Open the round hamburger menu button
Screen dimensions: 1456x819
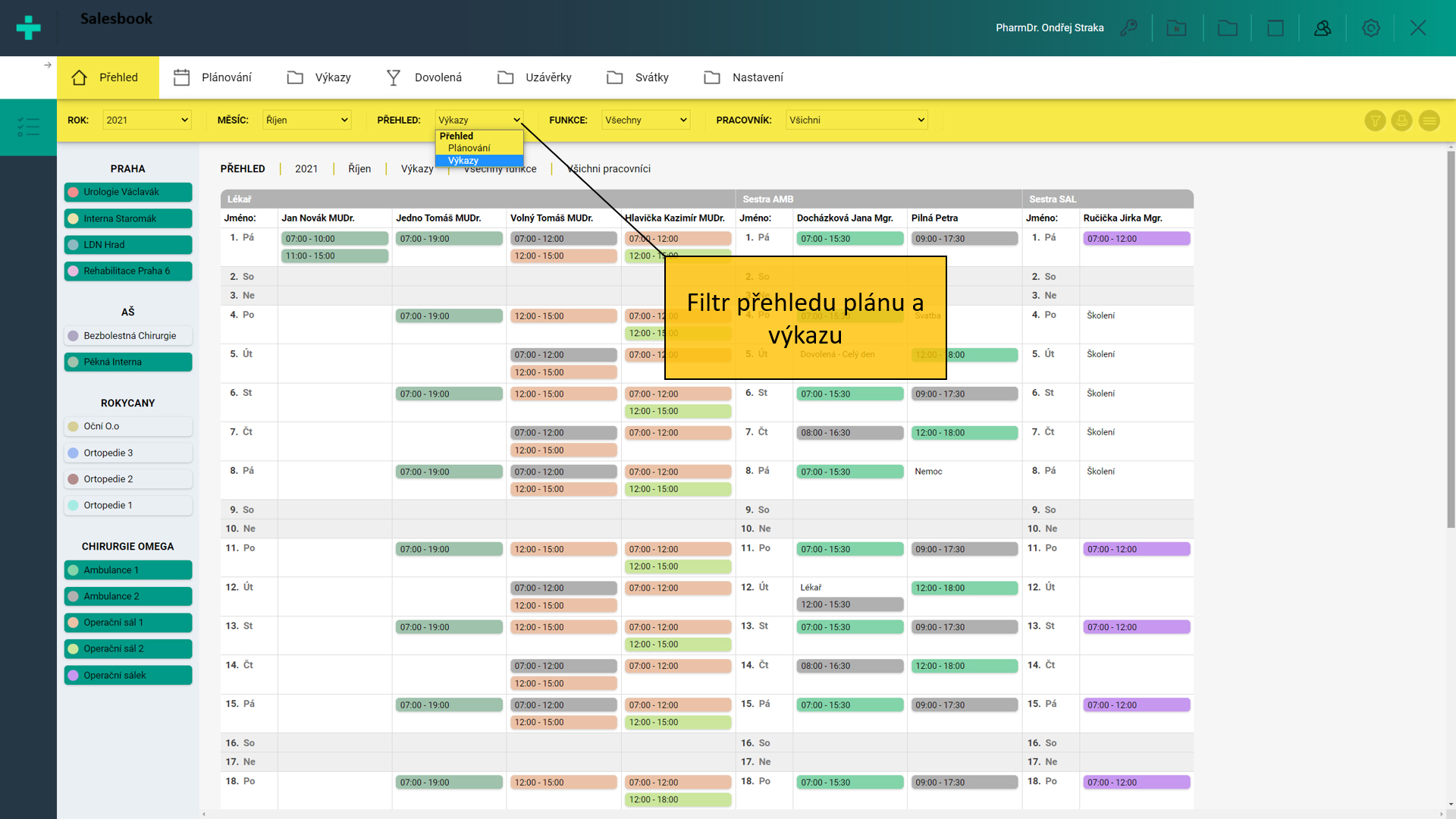(1429, 121)
